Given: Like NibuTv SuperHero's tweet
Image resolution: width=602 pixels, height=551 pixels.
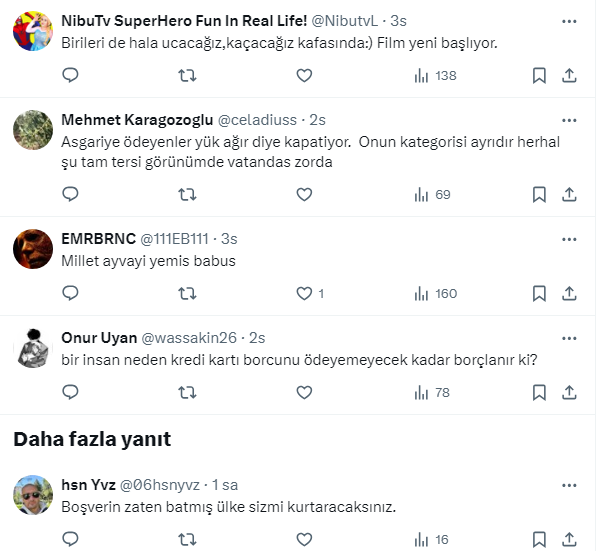Looking at the screenshot, I should [x=305, y=75].
